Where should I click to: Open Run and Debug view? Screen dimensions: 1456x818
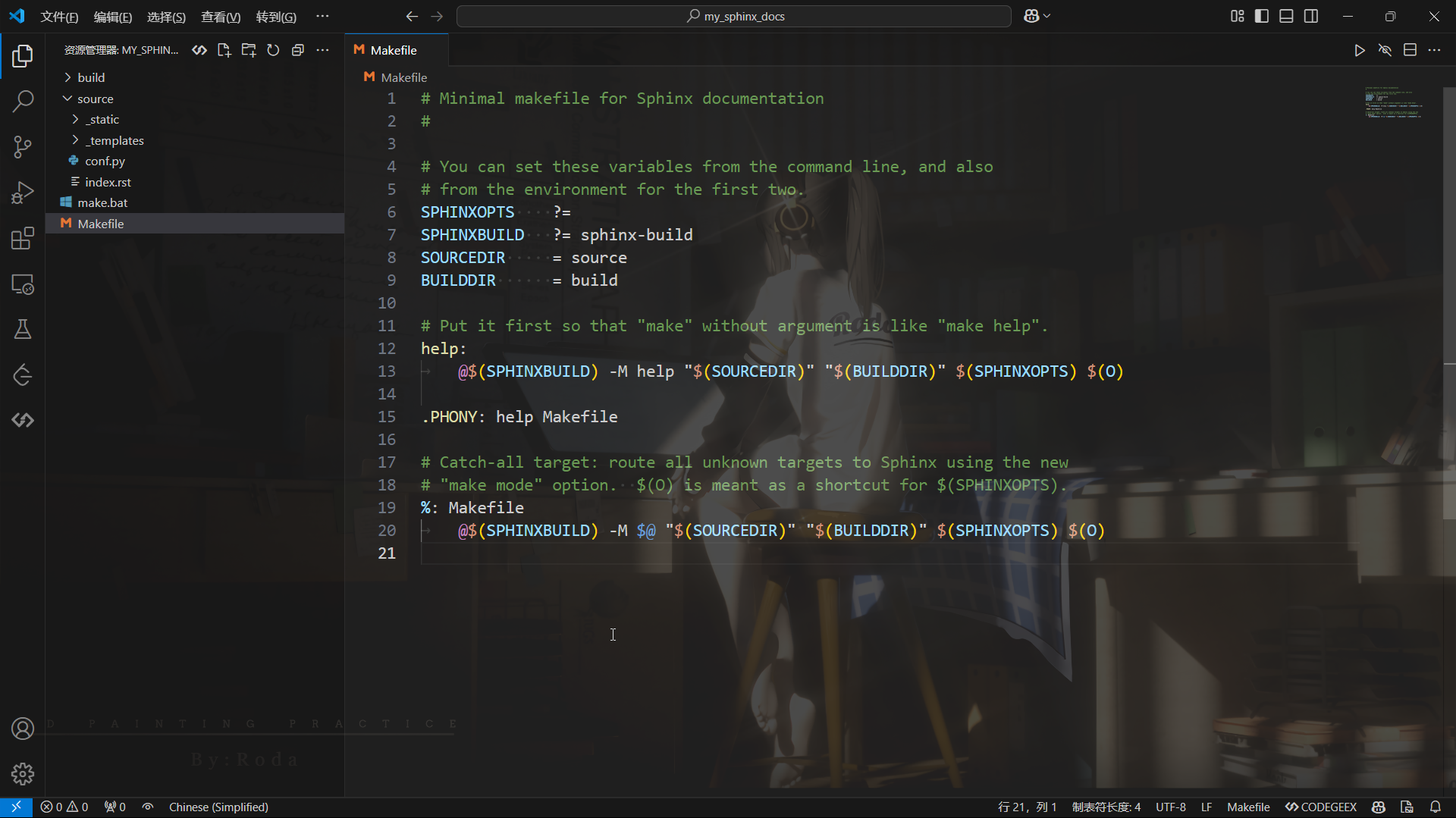coord(23,193)
